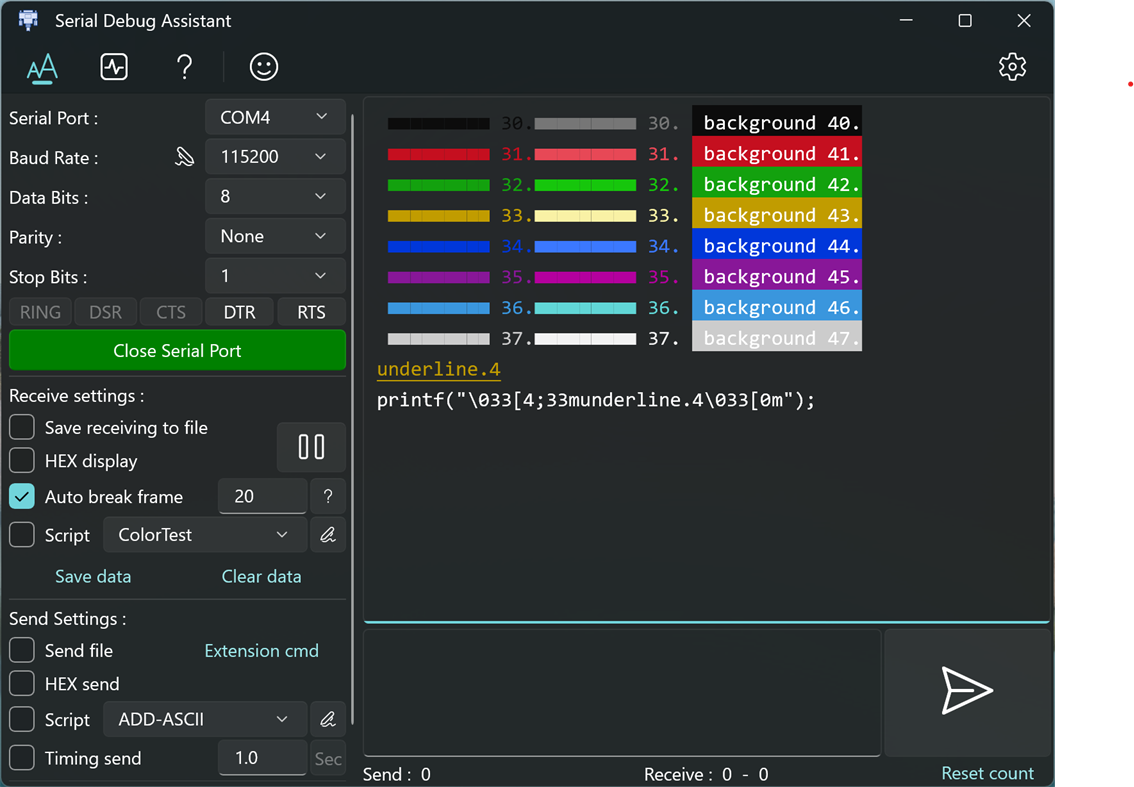Expand the Serial Port COM4 dropdown
The image size is (1134, 787).
click(x=274, y=118)
